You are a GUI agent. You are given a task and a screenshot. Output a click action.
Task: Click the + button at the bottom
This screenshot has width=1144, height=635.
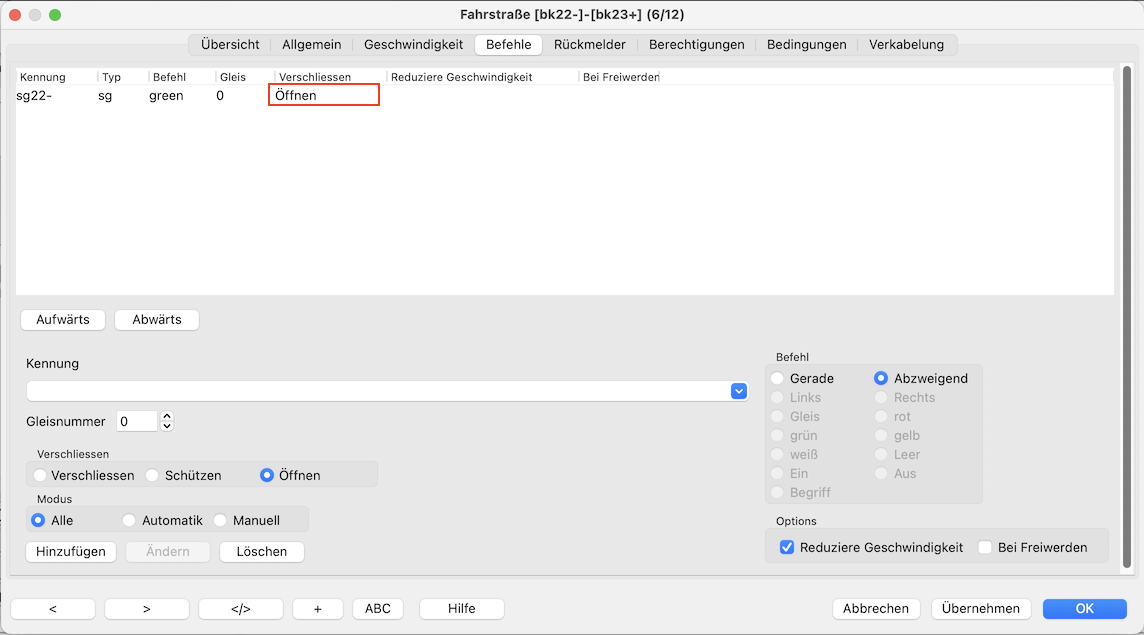tap(318, 608)
